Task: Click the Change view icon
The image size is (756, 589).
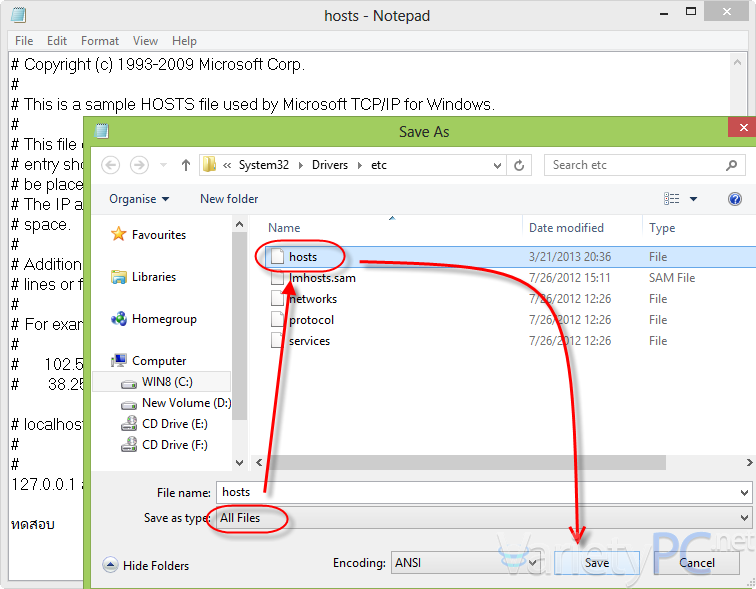Action: click(x=672, y=199)
